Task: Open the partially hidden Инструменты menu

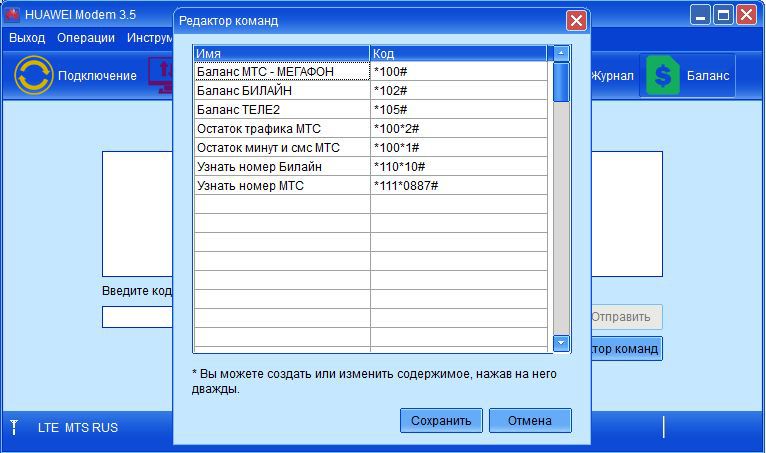Action: [149, 38]
